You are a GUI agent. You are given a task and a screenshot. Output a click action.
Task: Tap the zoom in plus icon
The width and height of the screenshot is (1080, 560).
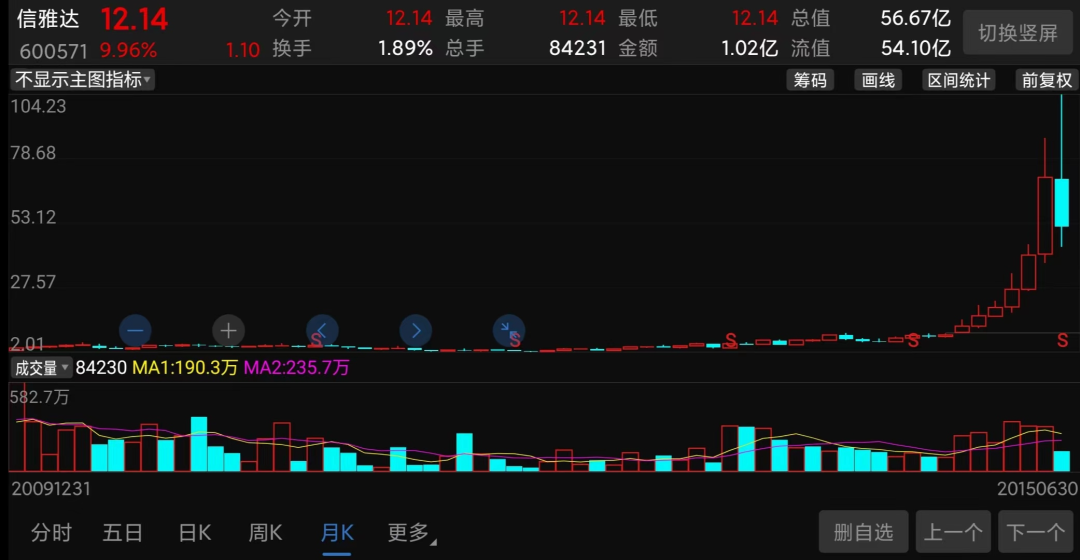[229, 331]
